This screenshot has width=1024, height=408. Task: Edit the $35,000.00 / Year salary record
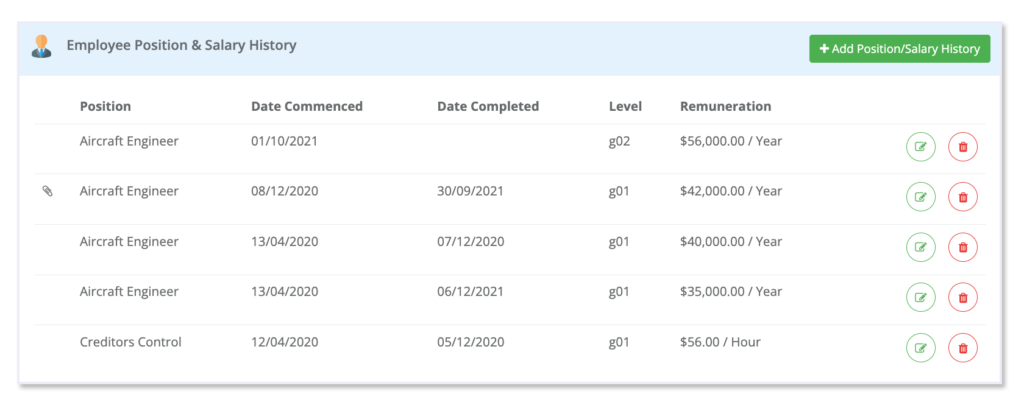point(920,298)
